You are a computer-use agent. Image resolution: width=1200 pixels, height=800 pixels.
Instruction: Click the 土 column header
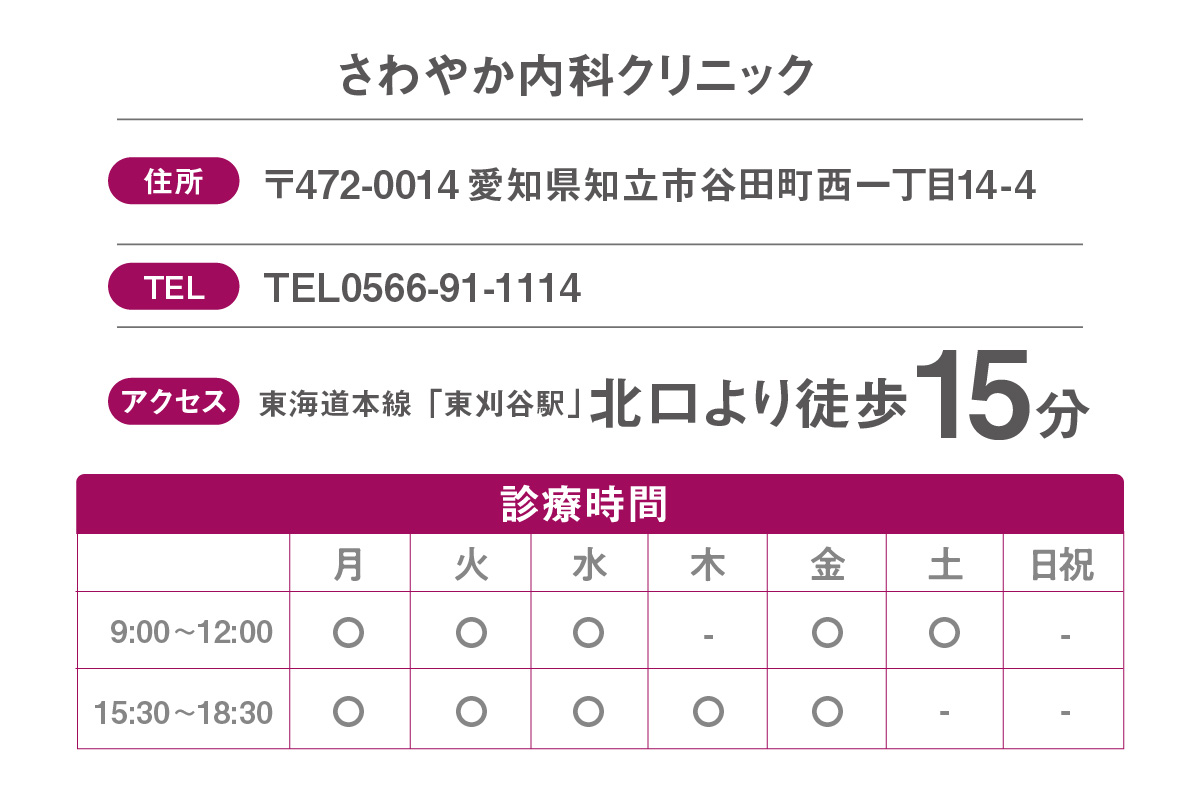click(x=945, y=566)
